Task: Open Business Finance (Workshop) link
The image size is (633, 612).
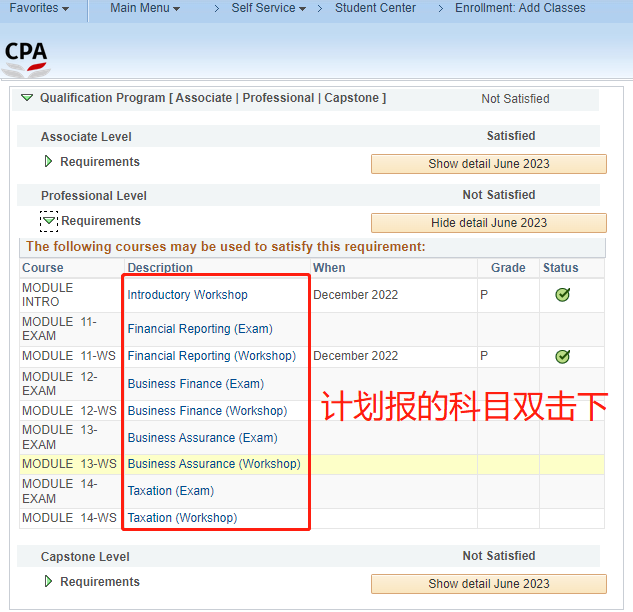Action: (x=207, y=411)
